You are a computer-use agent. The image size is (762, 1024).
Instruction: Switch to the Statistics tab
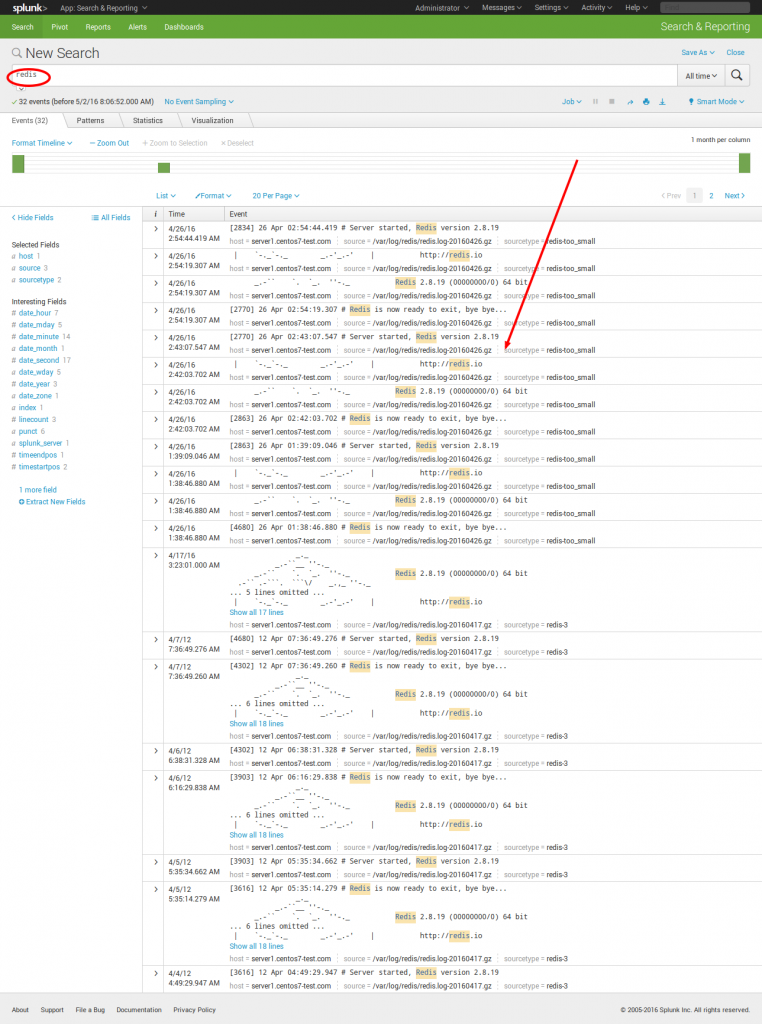[148, 121]
